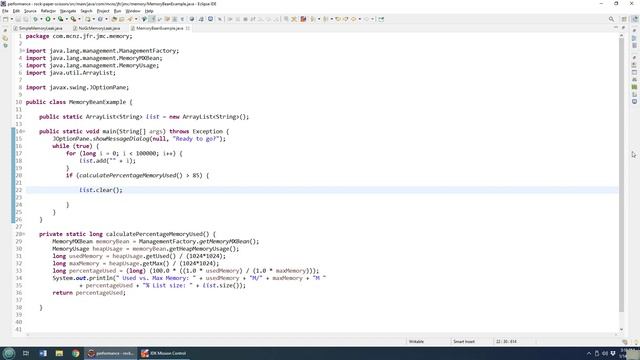Viewport: 640px width, 360px height.
Task: Click the Open Type toolbar icon
Action: pos(114,19)
